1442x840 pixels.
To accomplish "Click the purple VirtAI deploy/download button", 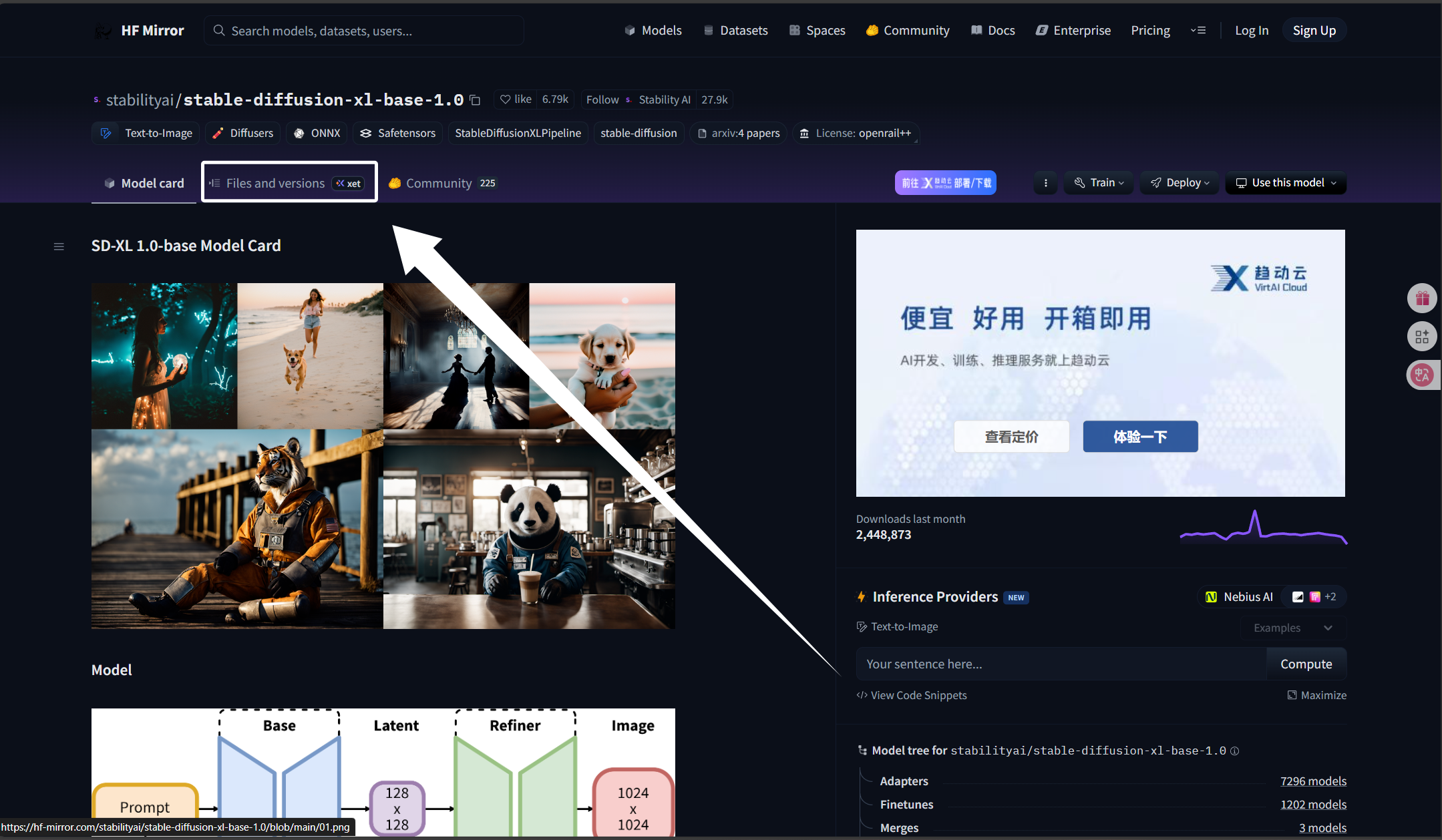I will 945,183.
